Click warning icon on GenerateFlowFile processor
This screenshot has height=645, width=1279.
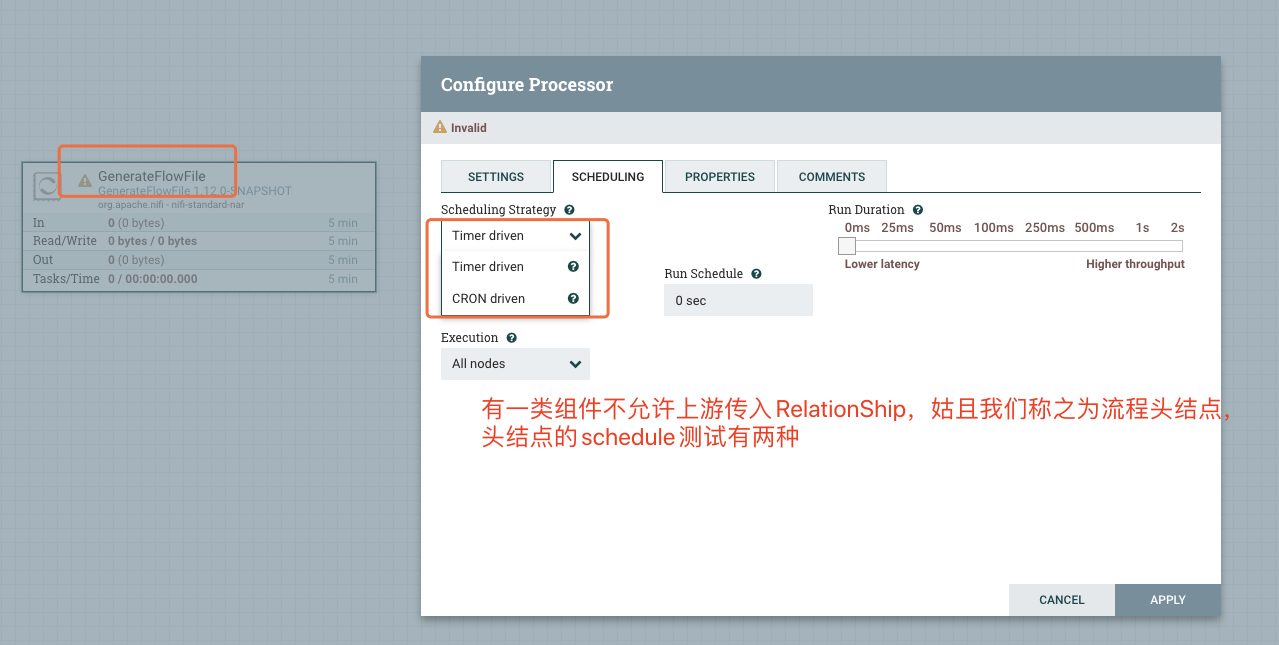tap(85, 181)
